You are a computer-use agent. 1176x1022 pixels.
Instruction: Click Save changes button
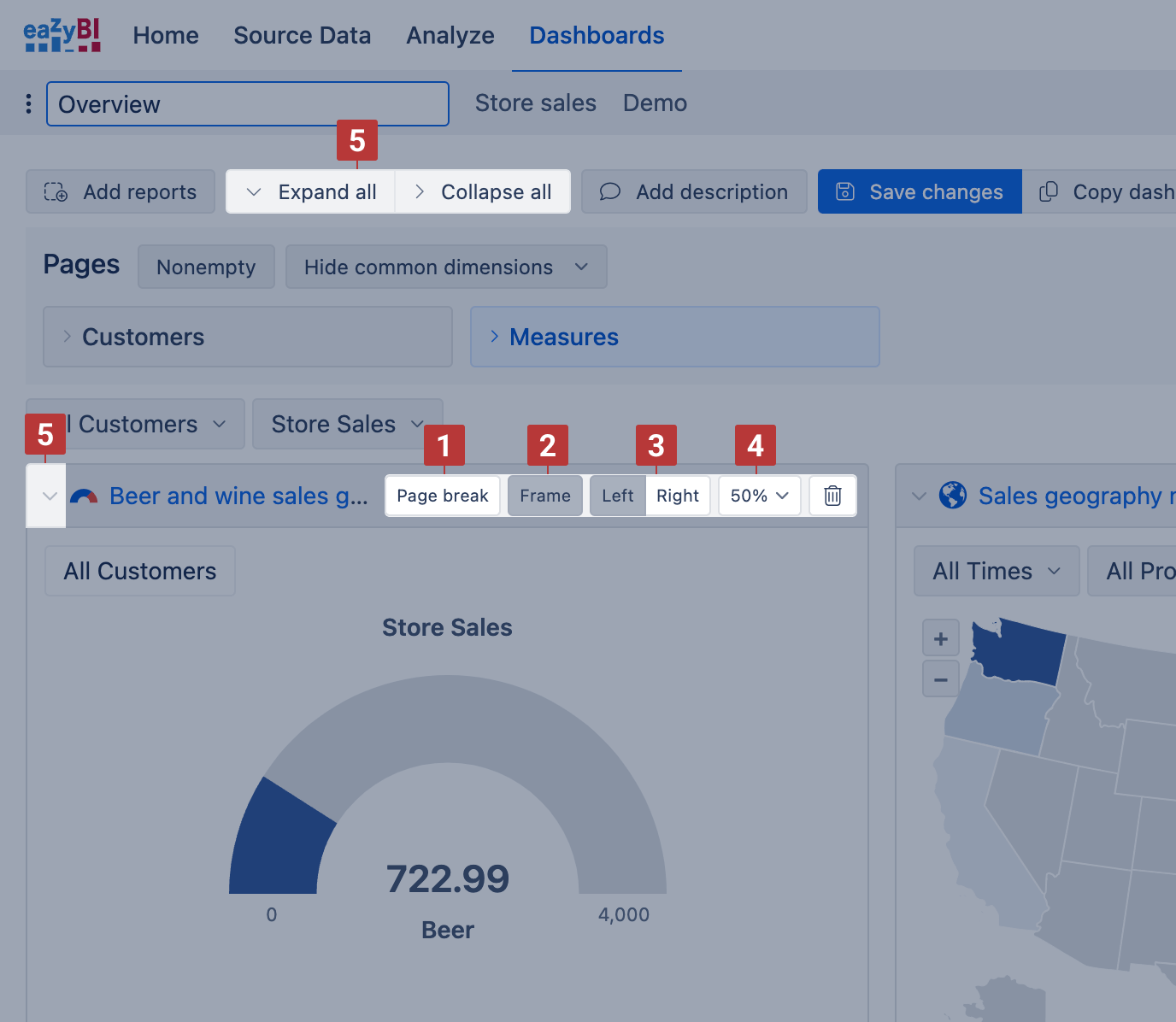click(x=920, y=191)
